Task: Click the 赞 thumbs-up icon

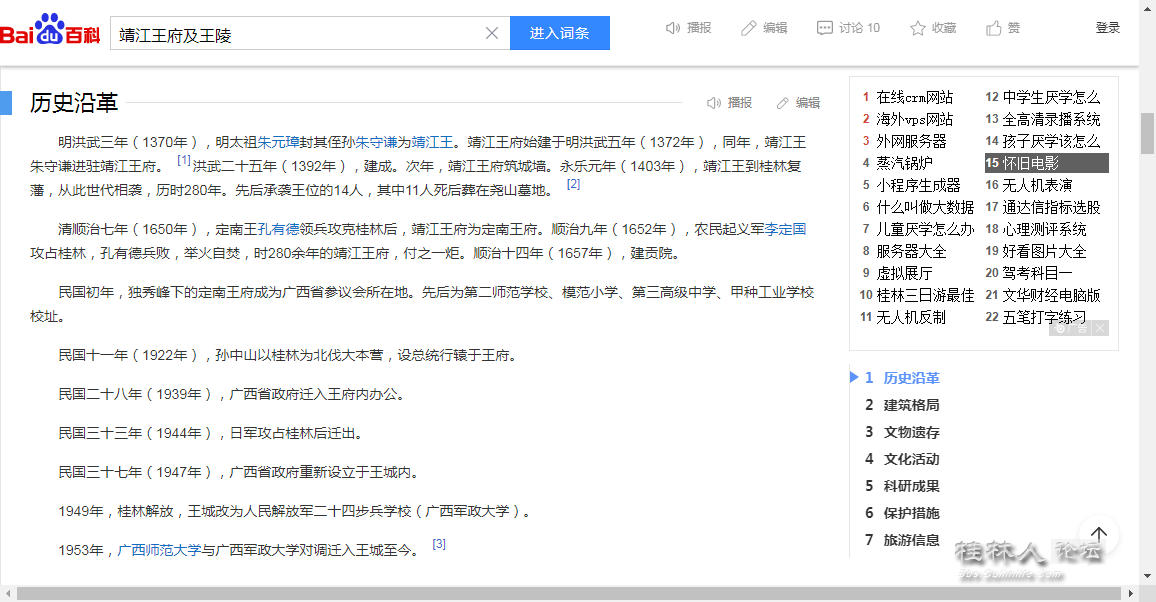Action: pyautogui.click(x=994, y=28)
